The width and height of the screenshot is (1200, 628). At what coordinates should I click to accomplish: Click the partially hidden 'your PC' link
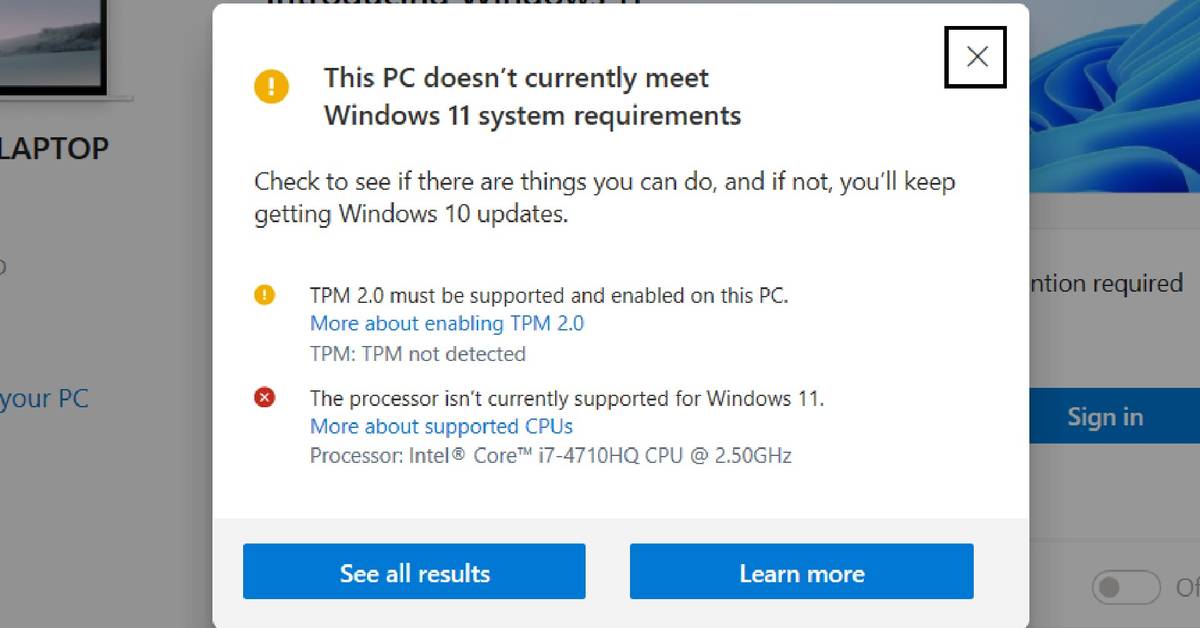pyautogui.click(x=44, y=399)
